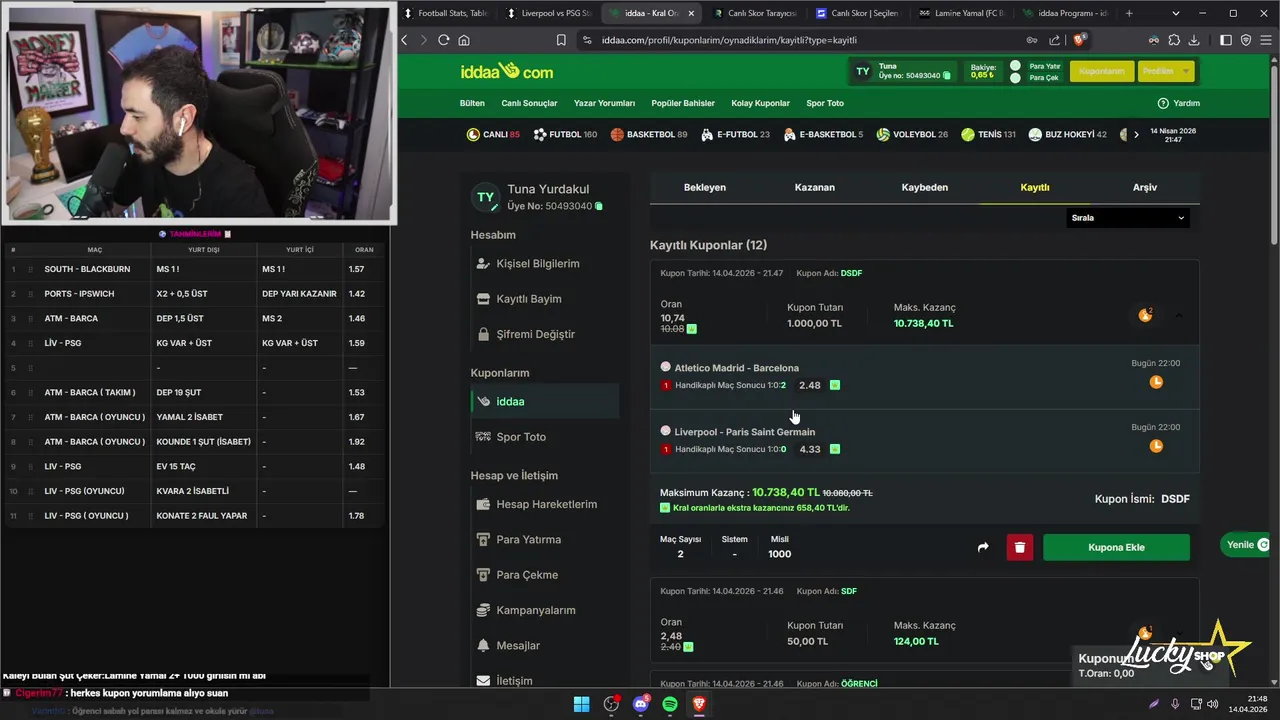
Task: Click Para Yatır in header
Action: tap(1044, 66)
